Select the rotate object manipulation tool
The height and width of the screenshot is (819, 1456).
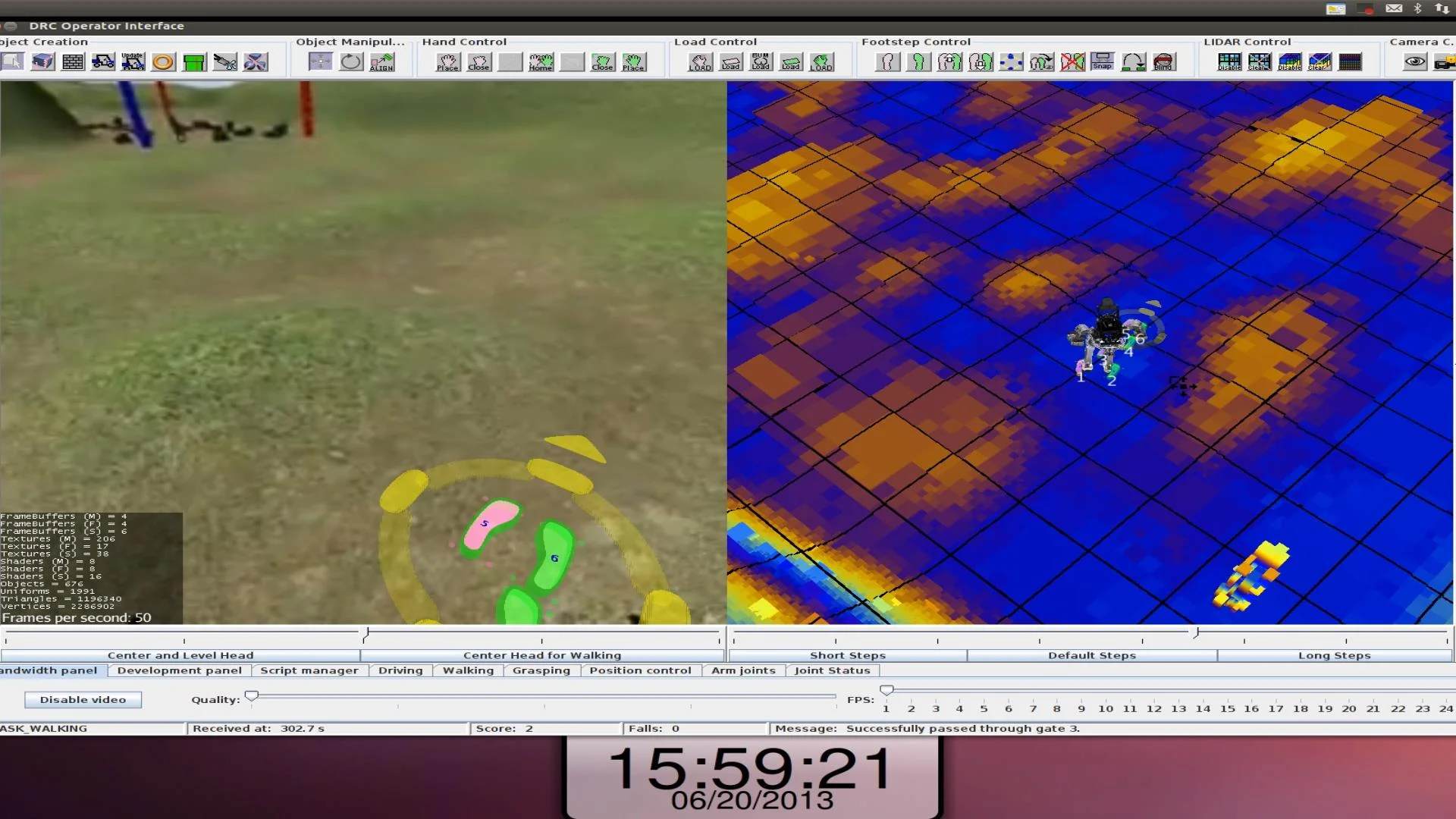point(351,61)
